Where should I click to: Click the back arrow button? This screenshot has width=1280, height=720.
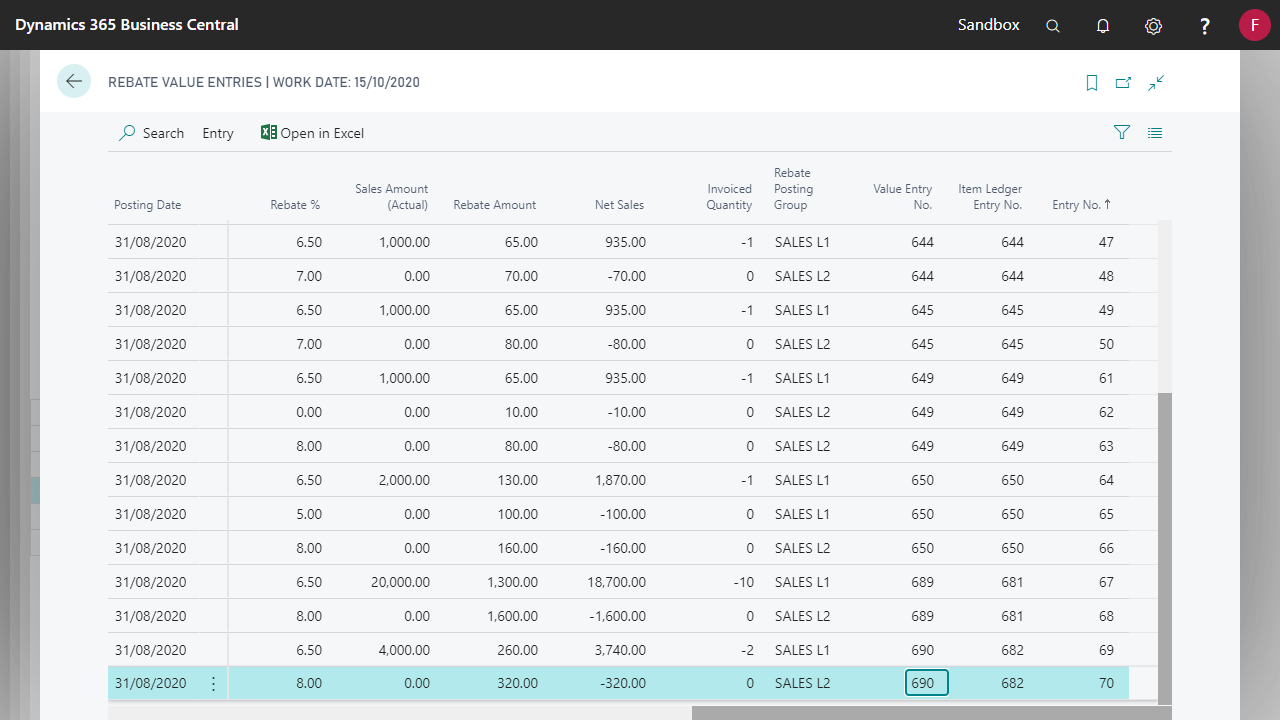pos(74,81)
